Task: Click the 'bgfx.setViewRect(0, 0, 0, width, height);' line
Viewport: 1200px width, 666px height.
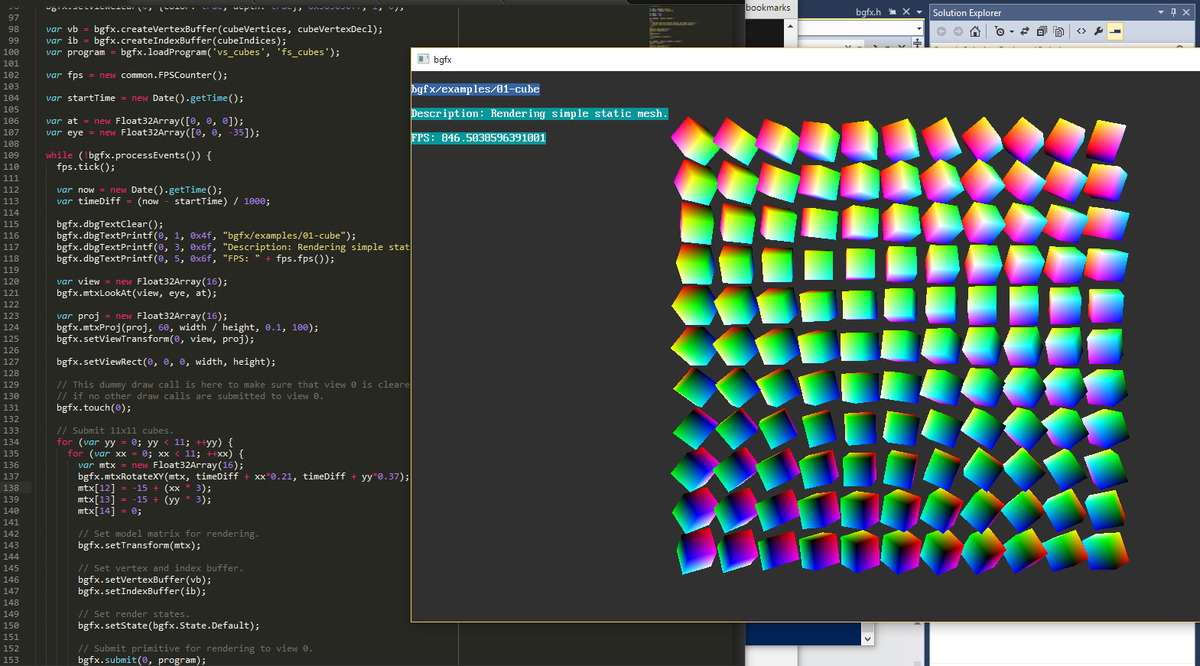Action: click(x=166, y=361)
